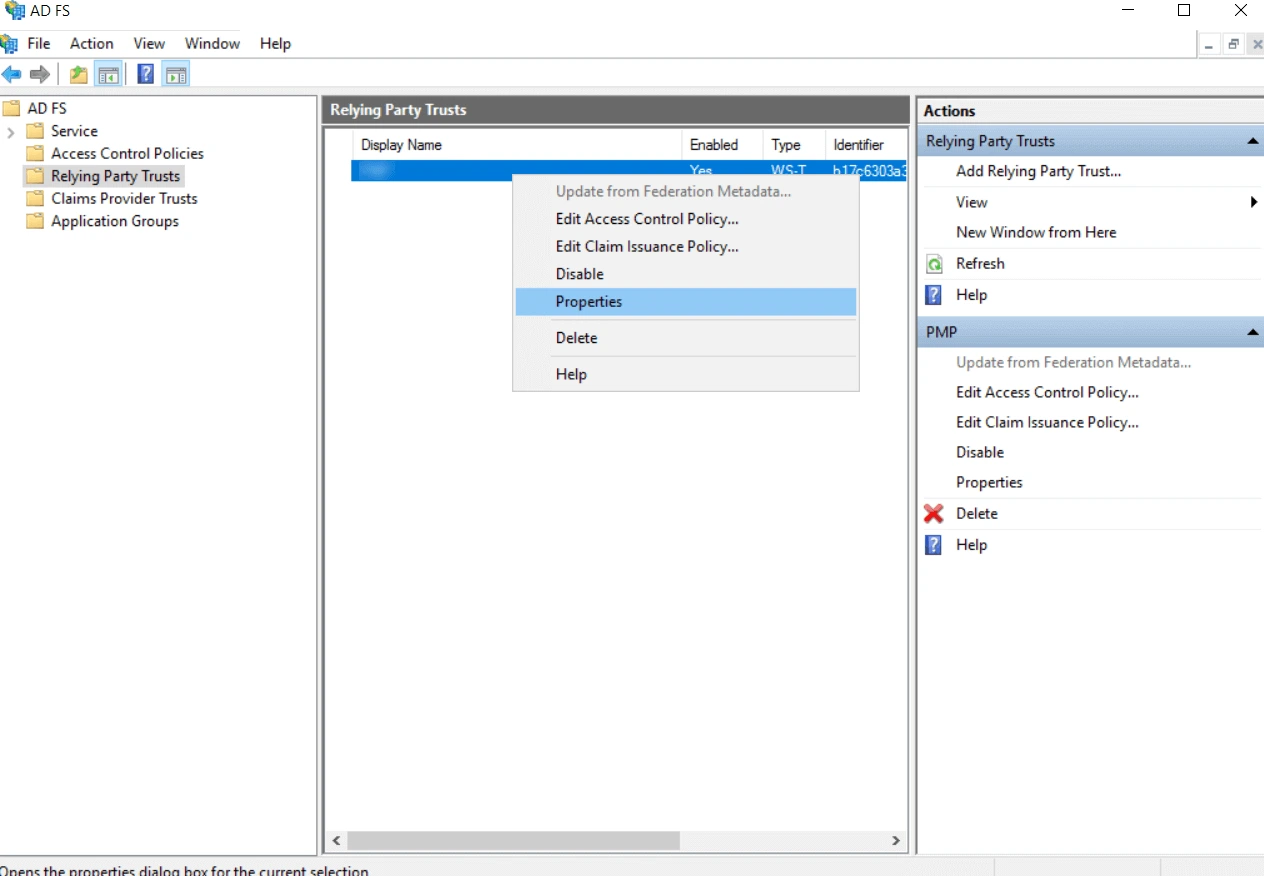Toggle the console tree pane icon
Screen dimensions: 1264x876
108,73
